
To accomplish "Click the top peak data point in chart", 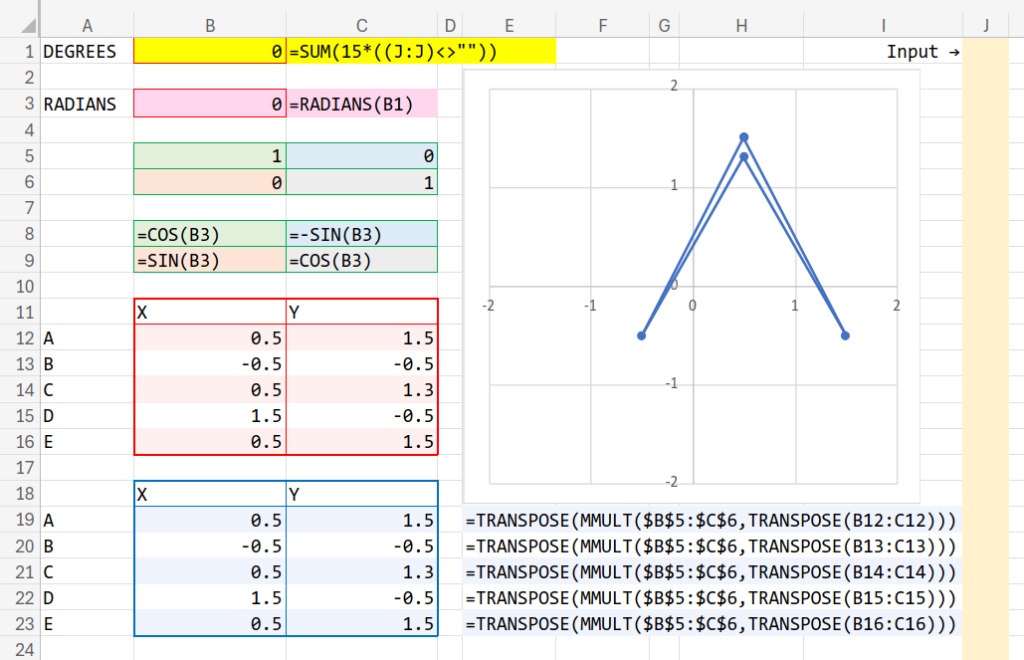I will (x=744, y=137).
